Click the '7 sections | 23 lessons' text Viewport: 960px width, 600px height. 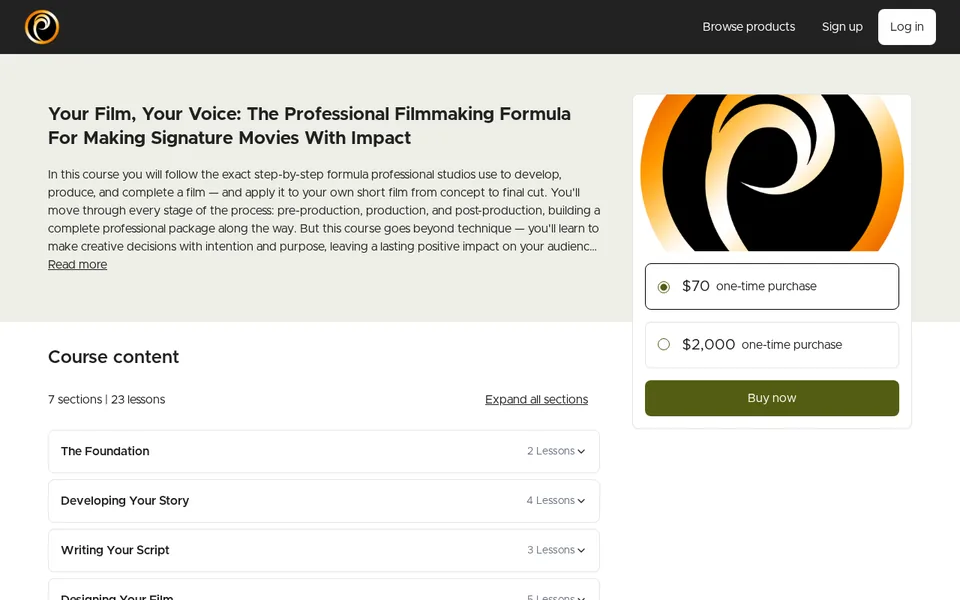(x=107, y=400)
